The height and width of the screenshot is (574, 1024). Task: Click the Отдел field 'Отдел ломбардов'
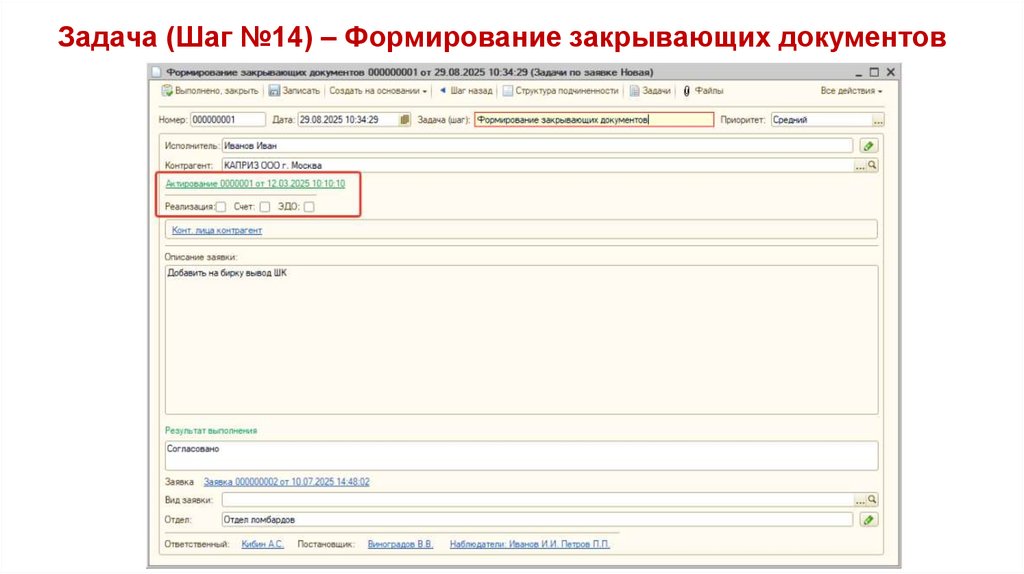537,520
